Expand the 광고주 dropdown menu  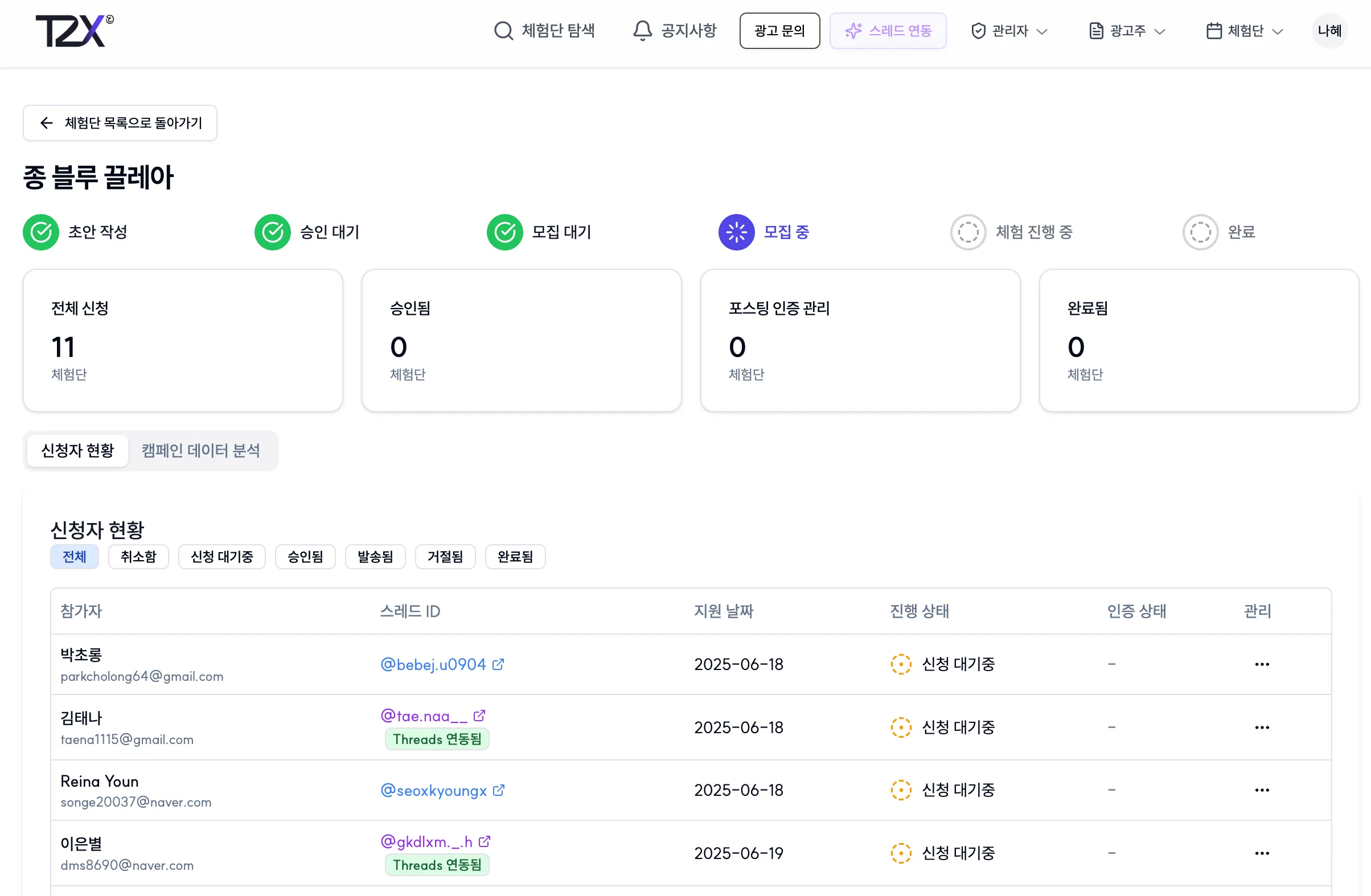click(x=1127, y=31)
